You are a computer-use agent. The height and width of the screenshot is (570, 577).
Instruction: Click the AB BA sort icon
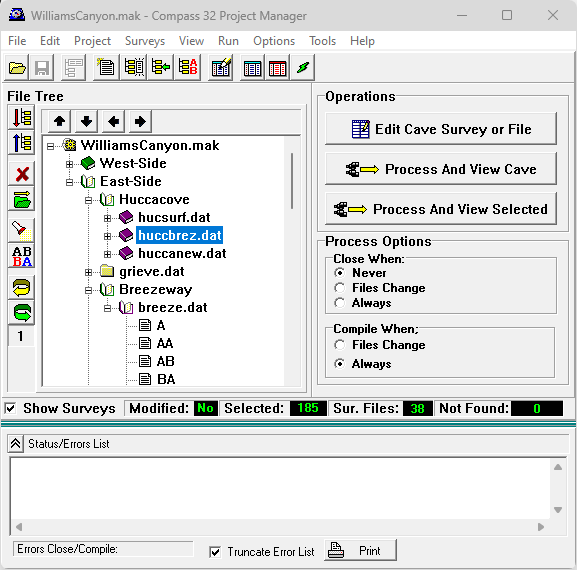pyautogui.click(x=21, y=256)
